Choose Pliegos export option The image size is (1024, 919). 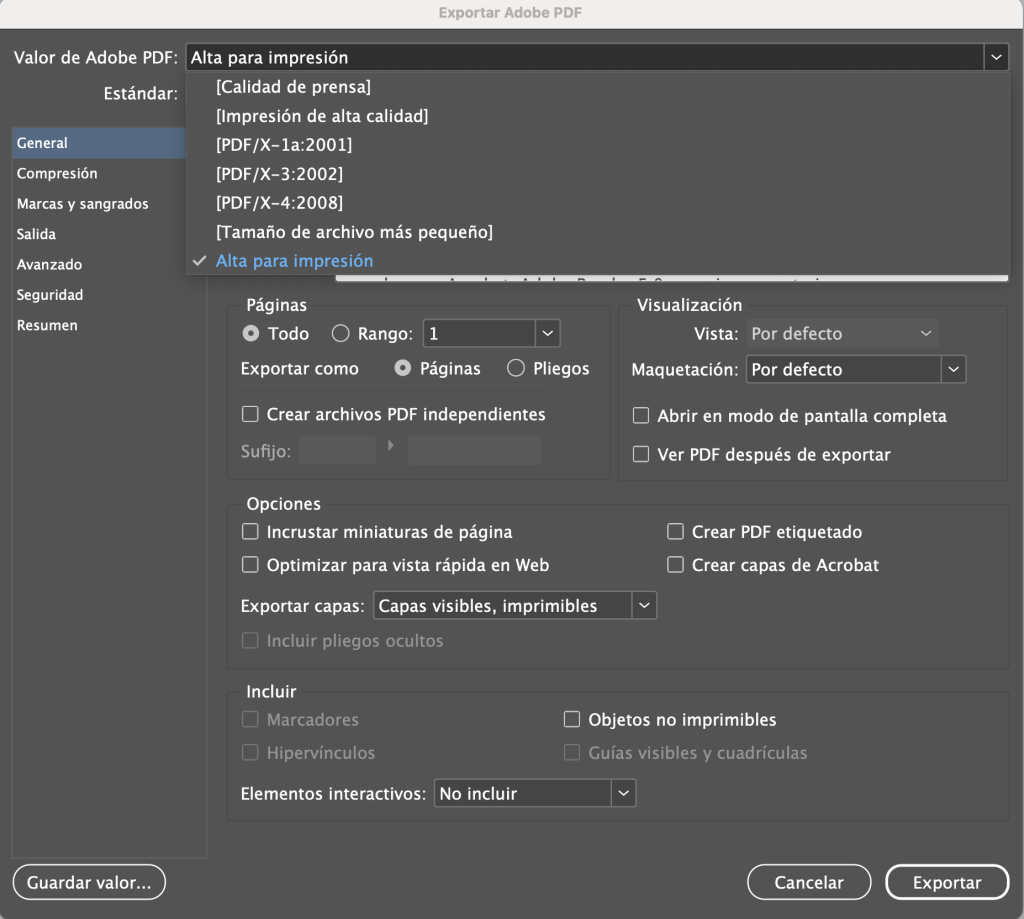pos(516,369)
